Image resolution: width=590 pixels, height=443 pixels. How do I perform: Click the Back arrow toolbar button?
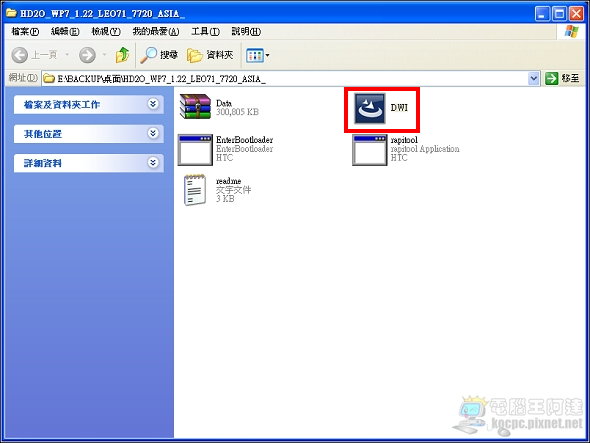click(20, 55)
